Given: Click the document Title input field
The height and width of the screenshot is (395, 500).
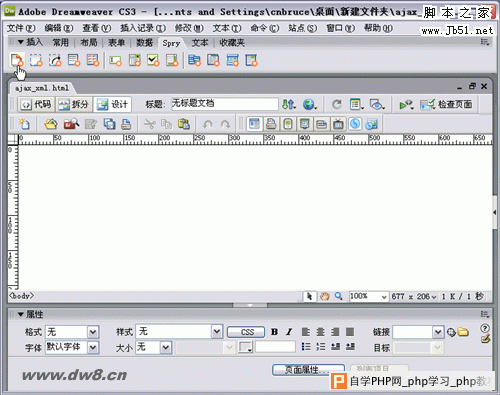Looking at the screenshot, I should 225,104.
